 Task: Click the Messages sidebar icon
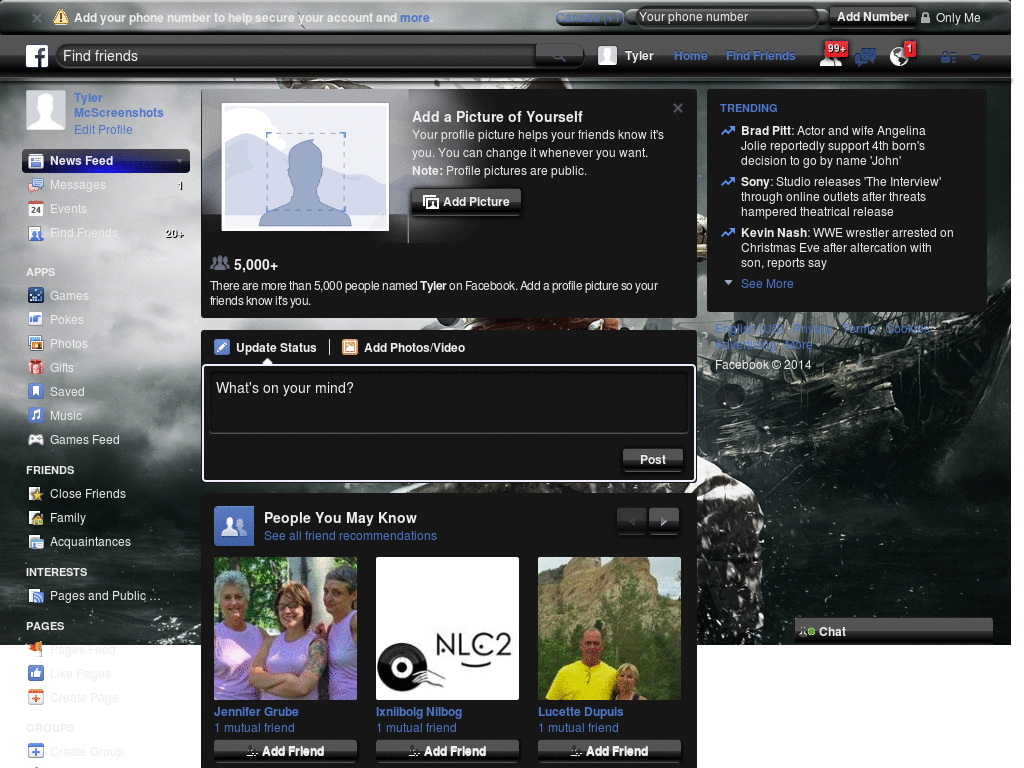(x=36, y=185)
